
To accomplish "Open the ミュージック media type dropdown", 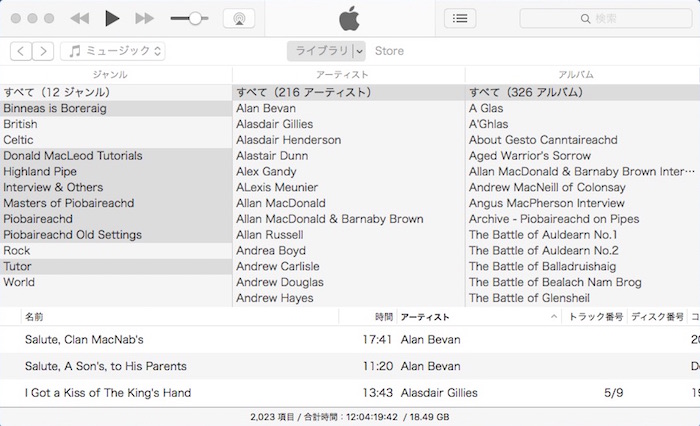I will click(113, 51).
